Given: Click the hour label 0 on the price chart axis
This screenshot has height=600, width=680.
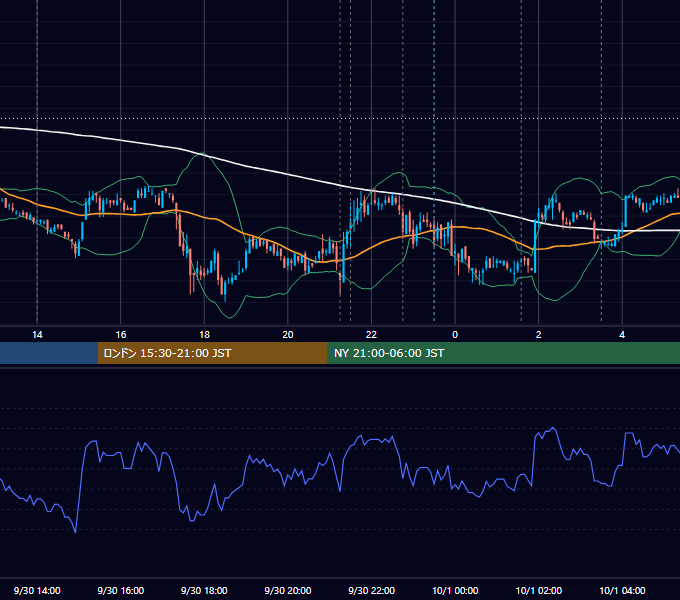Looking at the screenshot, I should tap(455, 335).
